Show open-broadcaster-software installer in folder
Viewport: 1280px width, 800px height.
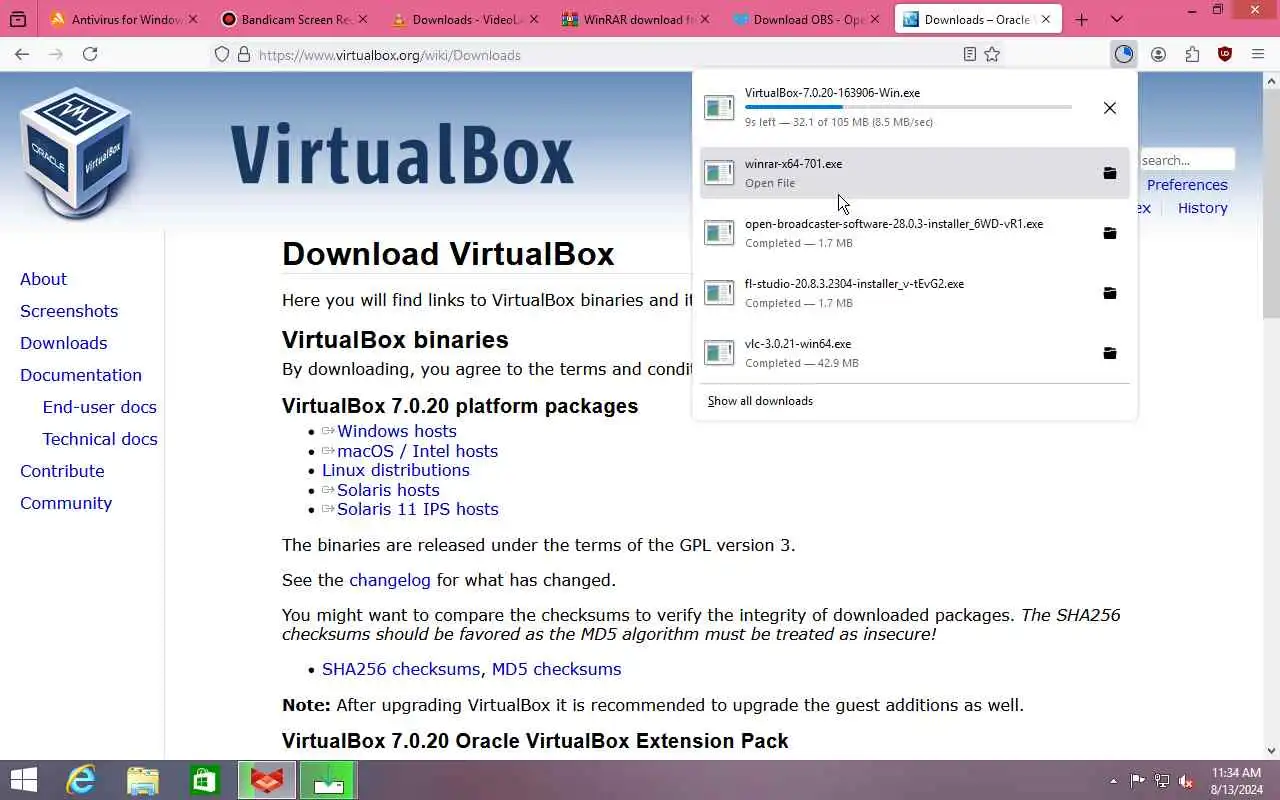pos(1109,233)
